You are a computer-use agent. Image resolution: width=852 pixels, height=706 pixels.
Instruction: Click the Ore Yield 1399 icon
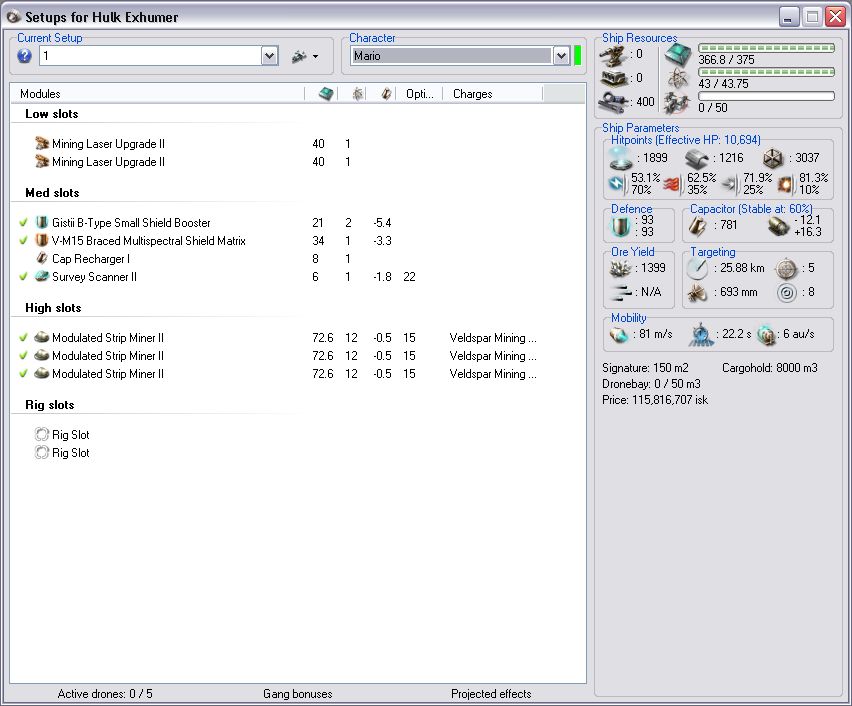[621, 268]
